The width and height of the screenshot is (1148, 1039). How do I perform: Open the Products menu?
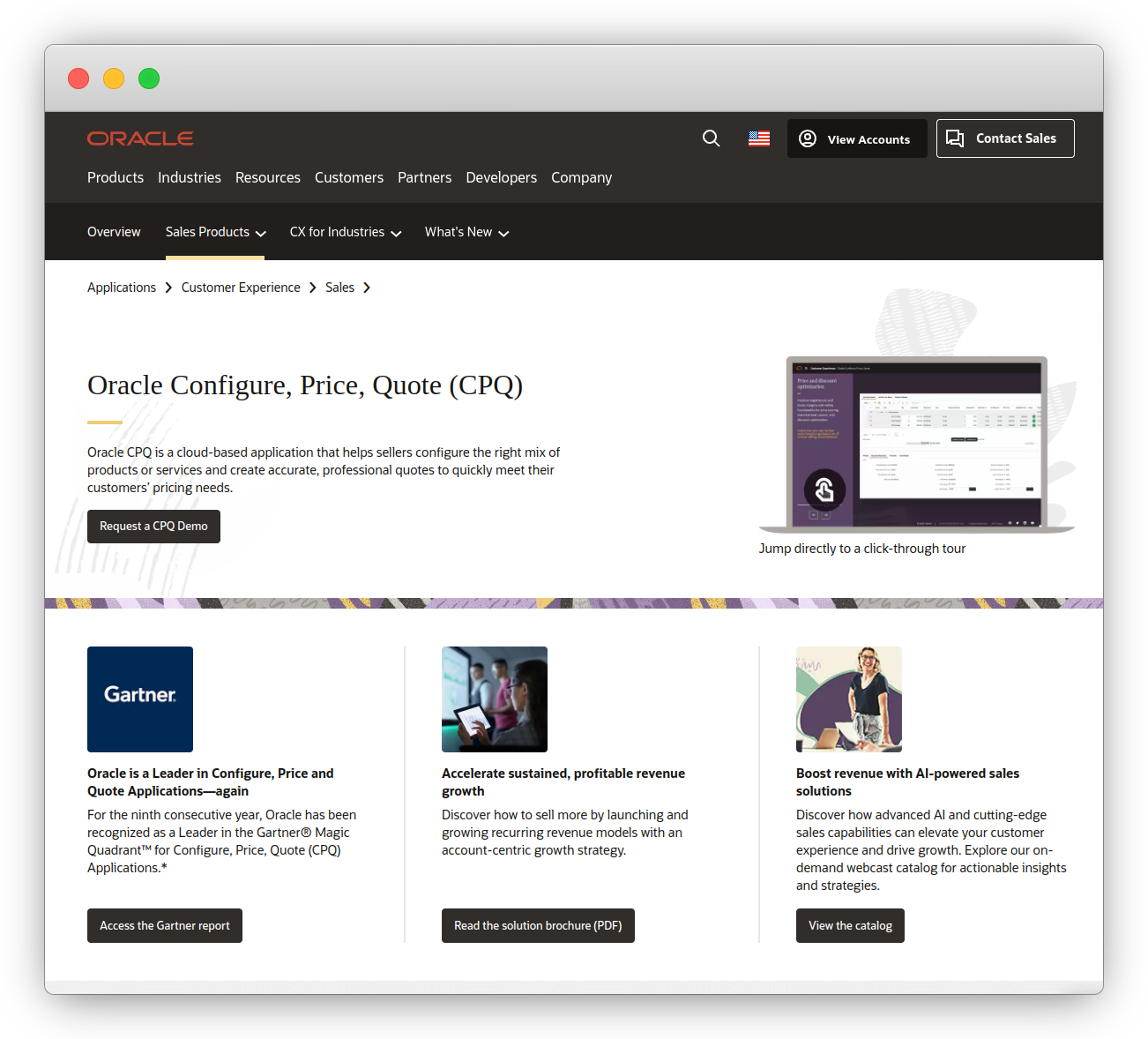(116, 177)
